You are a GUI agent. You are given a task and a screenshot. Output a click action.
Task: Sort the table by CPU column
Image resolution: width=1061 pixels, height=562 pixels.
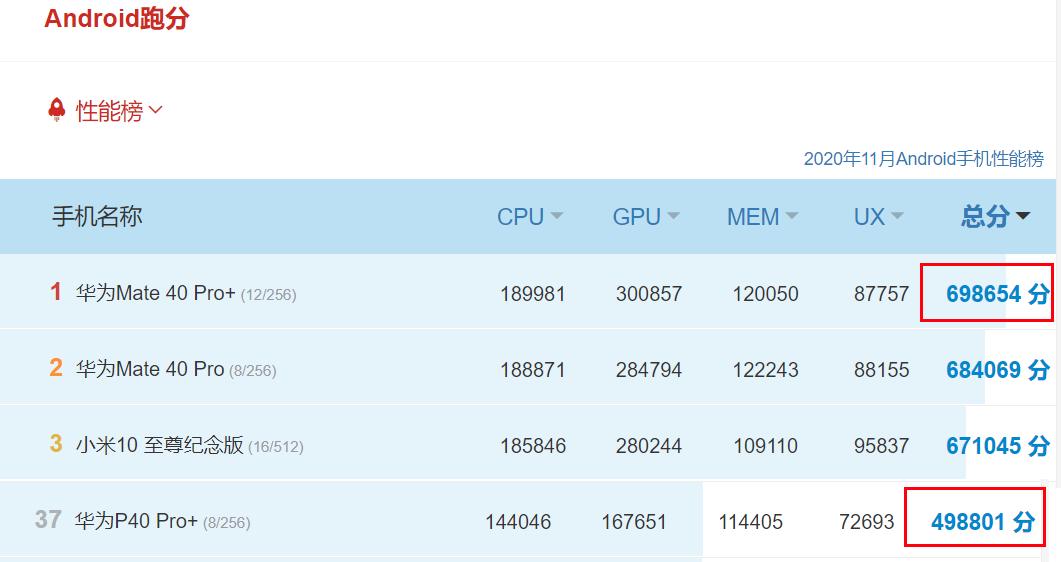pos(529,217)
